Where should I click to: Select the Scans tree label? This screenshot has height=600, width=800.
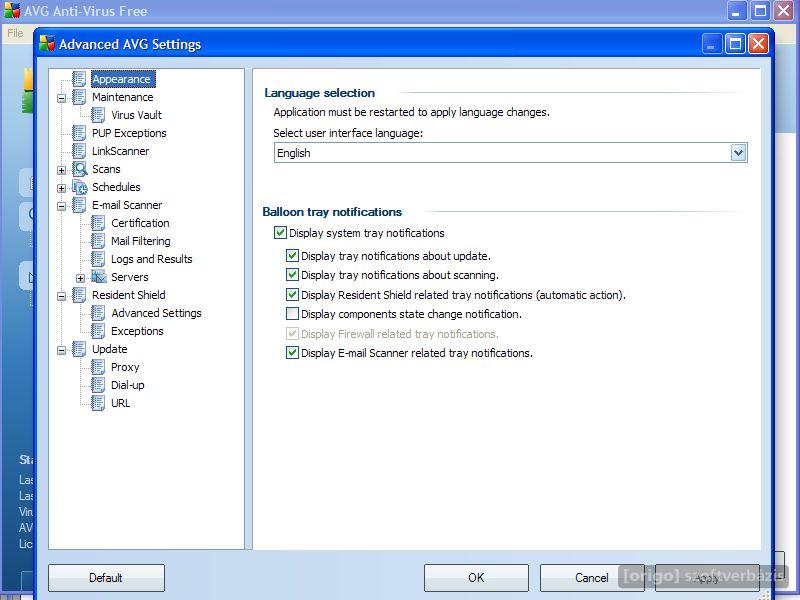tap(106, 169)
